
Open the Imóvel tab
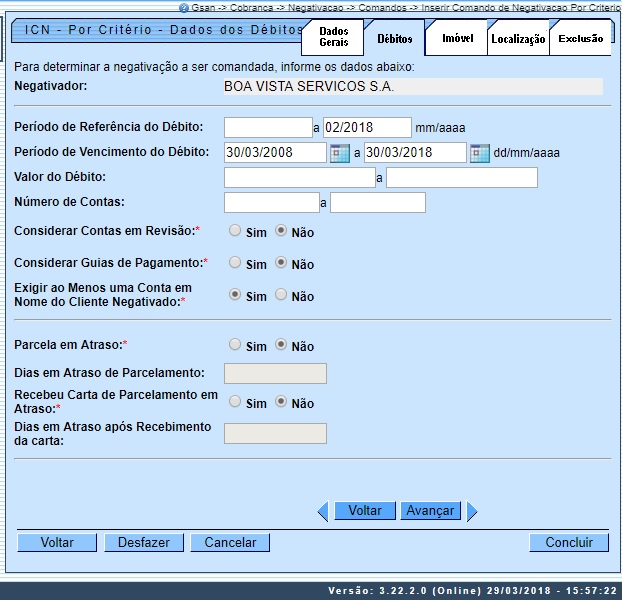tap(457, 39)
